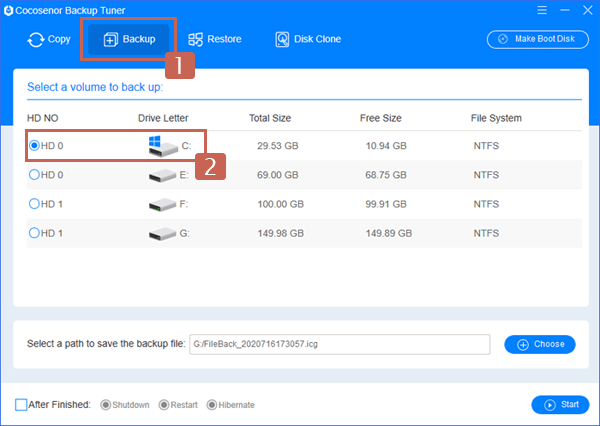Click the F: drive icon
The width and height of the screenshot is (600, 426).
tap(163, 205)
